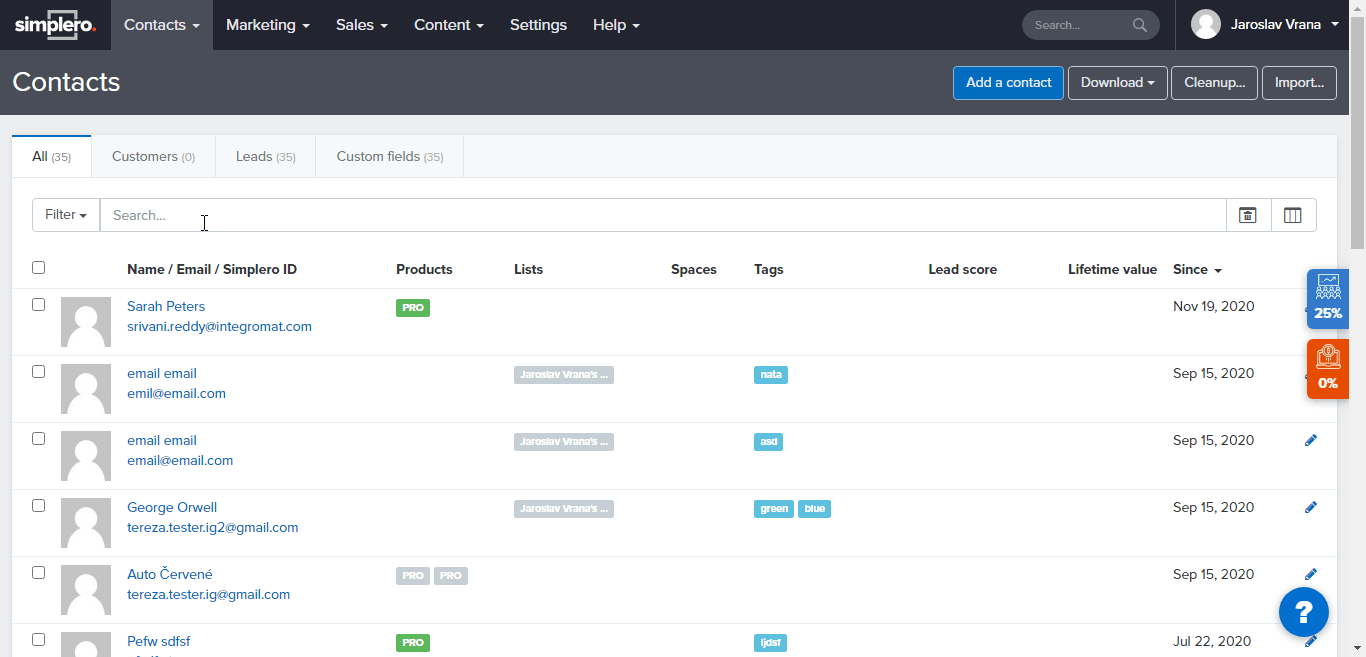Tick the Pefw sdfsf checkbox
1366x657 pixels.
(38, 639)
